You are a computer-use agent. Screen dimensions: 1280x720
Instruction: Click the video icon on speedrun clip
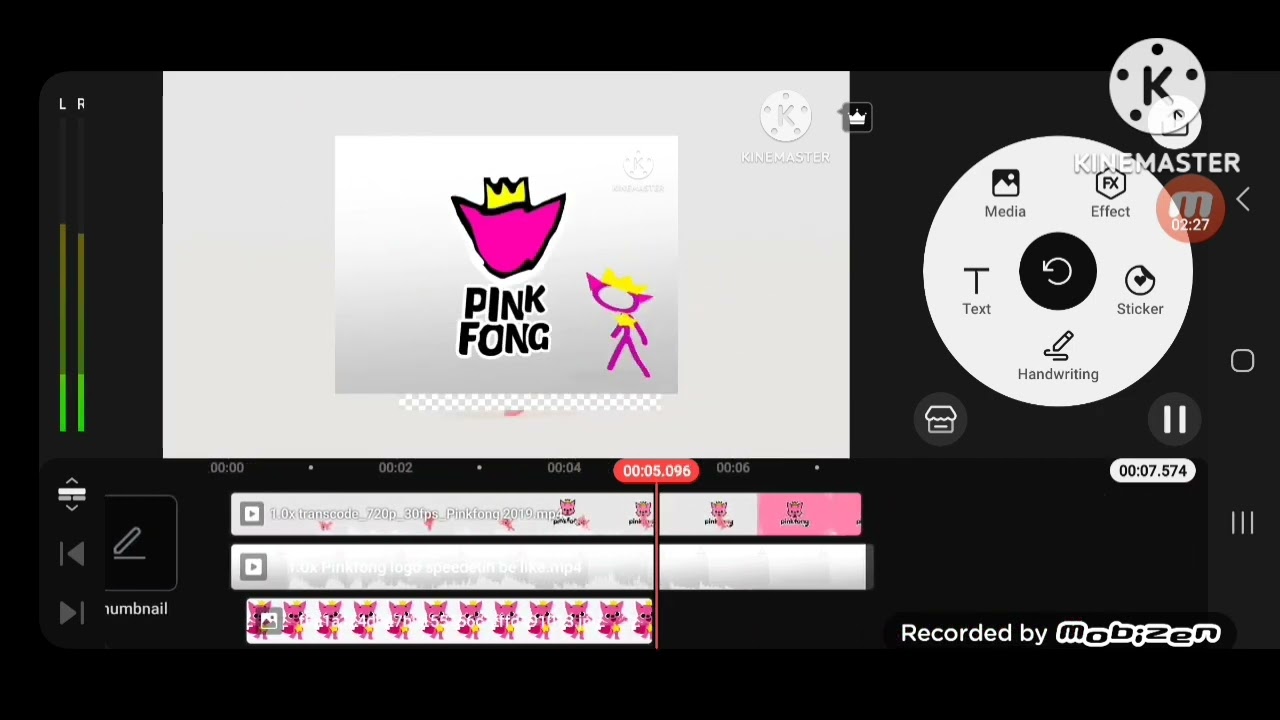pyautogui.click(x=253, y=568)
